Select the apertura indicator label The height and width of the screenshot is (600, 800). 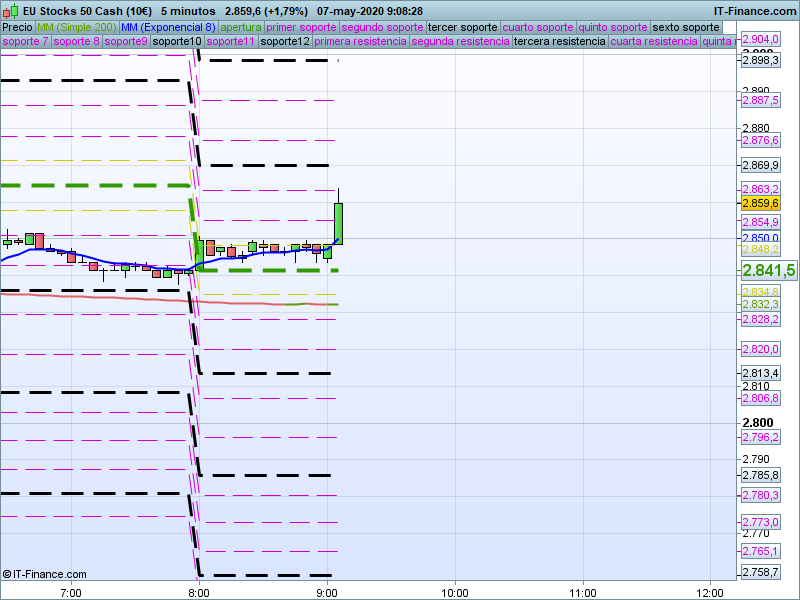pos(241,27)
